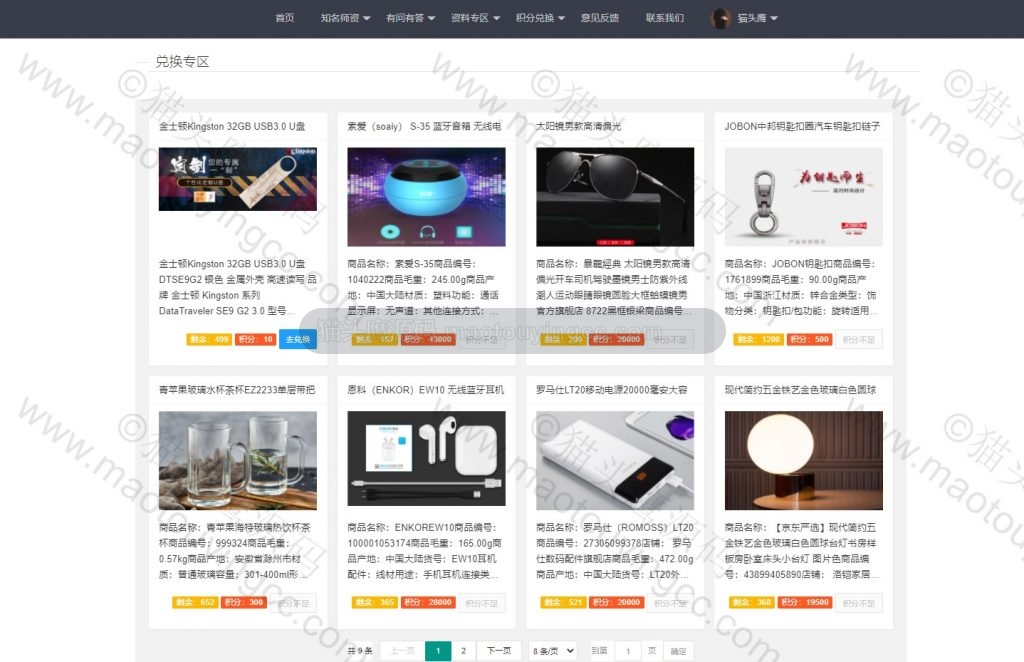Open the 现代简约五金铁艺 lamp title
Screen dimensions: 1024x662
[x=801, y=390]
